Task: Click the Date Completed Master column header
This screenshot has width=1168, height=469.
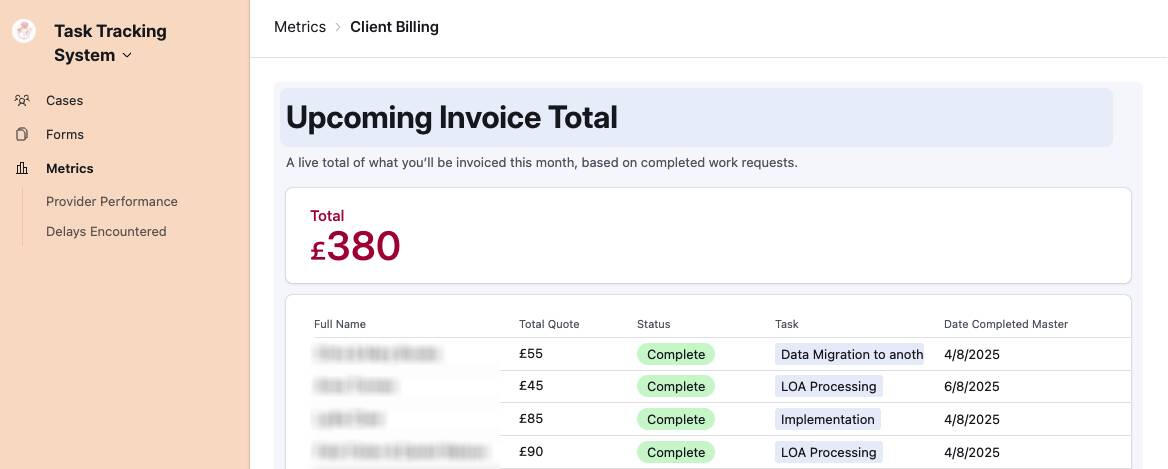Action: coord(1005,324)
